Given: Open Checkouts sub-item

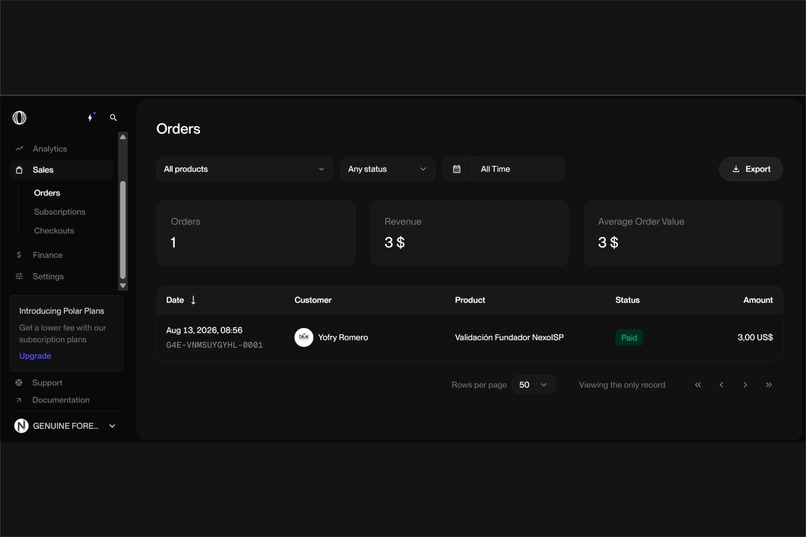Looking at the screenshot, I should click(54, 231).
